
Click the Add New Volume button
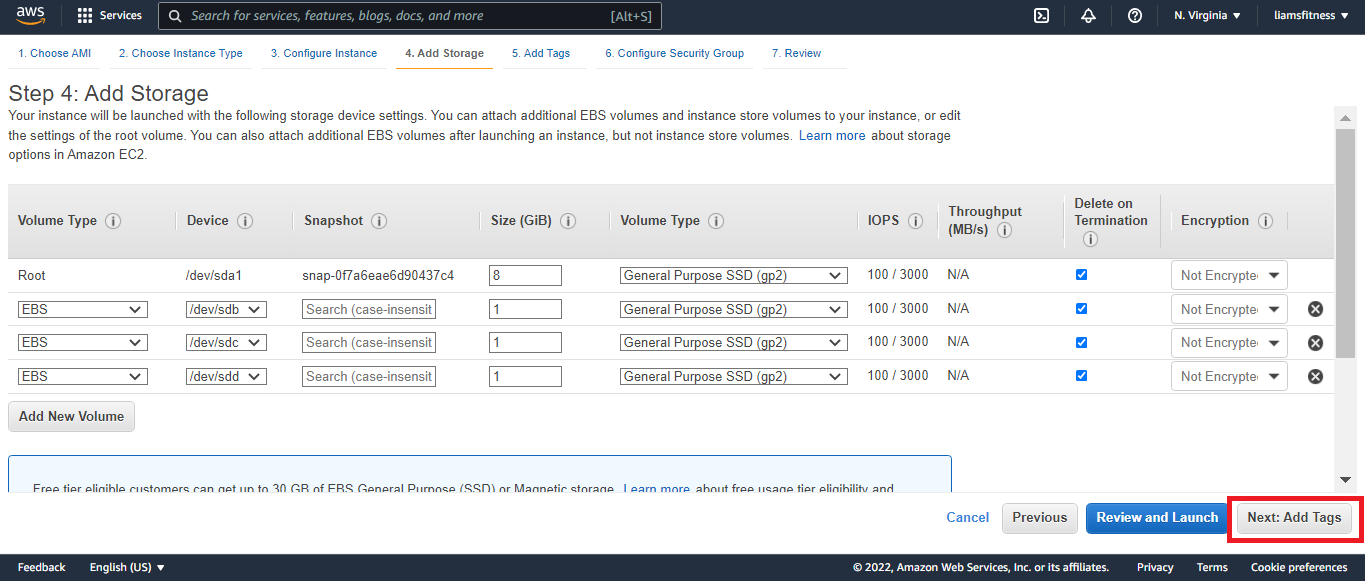pyautogui.click(x=71, y=416)
